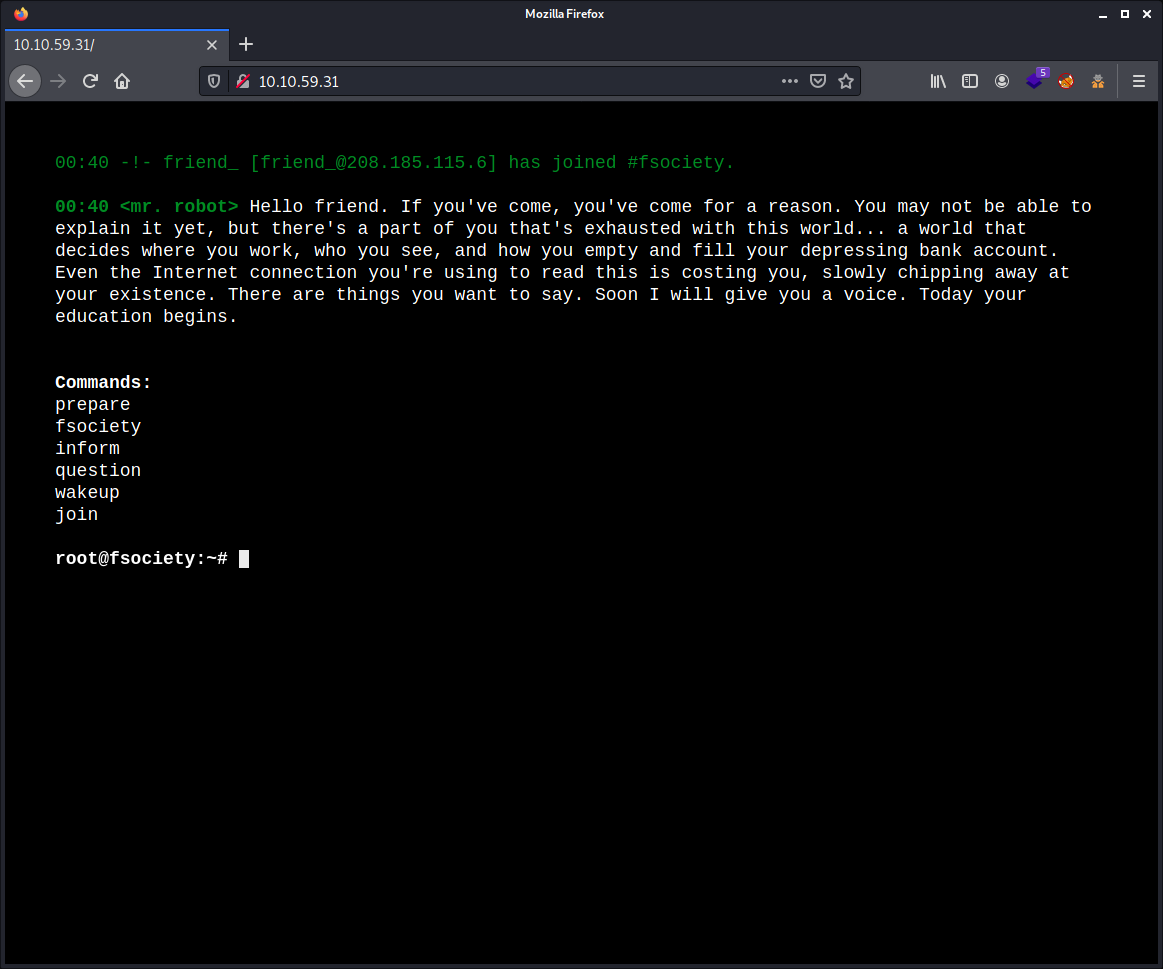Click the 'wakeup' command
This screenshot has height=969, width=1163.
point(88,493)
